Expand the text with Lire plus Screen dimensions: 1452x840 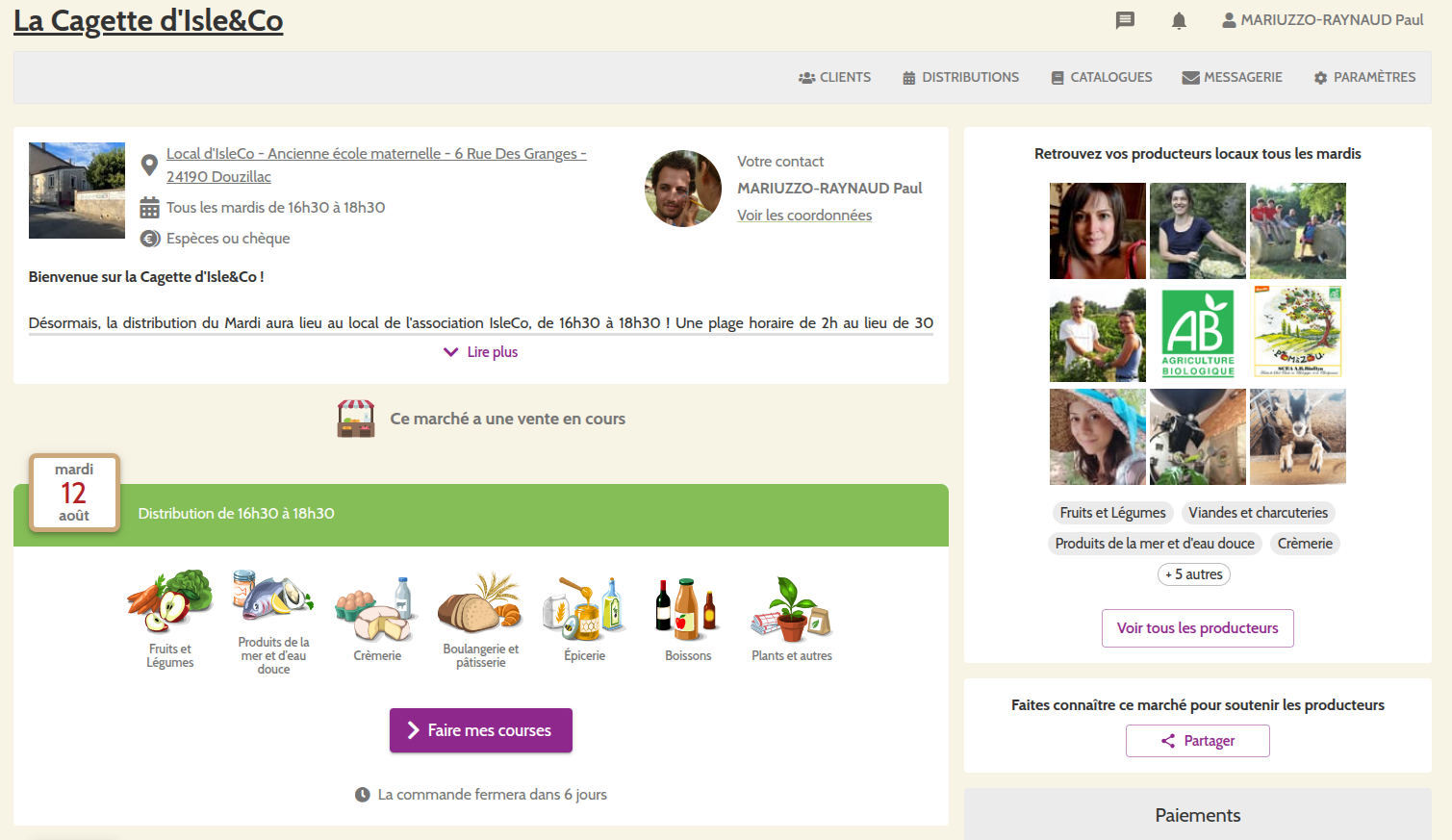481,352
